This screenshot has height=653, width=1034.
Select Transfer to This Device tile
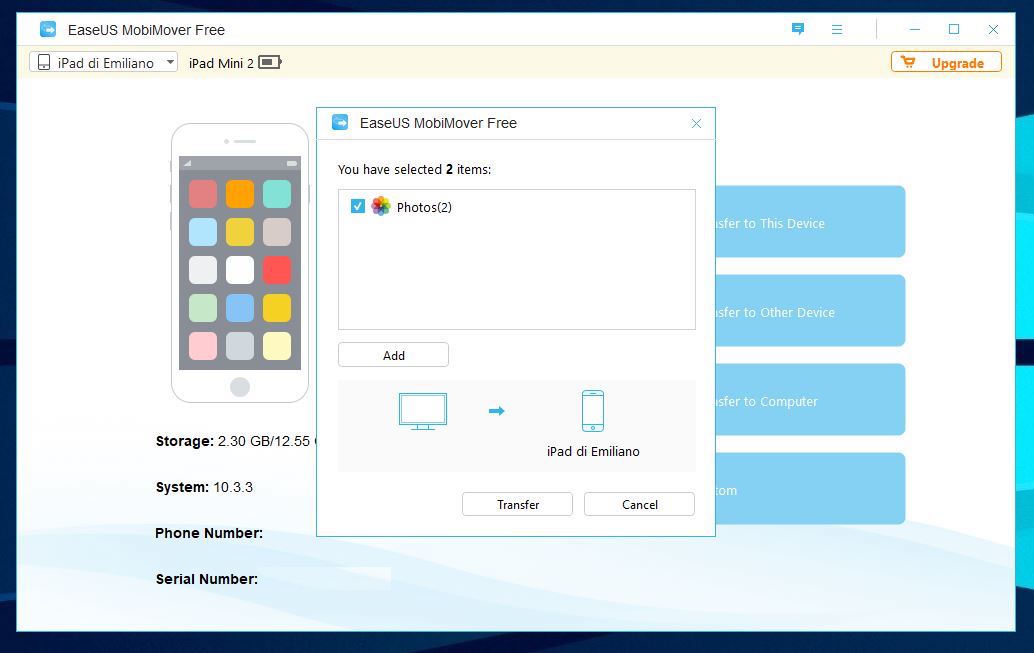[x=810, y=222]
